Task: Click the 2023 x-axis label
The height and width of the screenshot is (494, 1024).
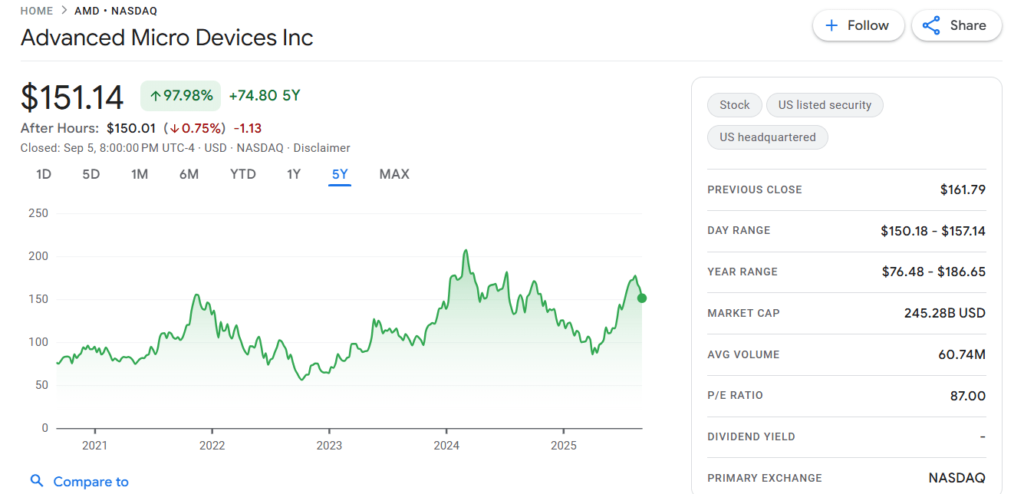Action: [328, 446]
